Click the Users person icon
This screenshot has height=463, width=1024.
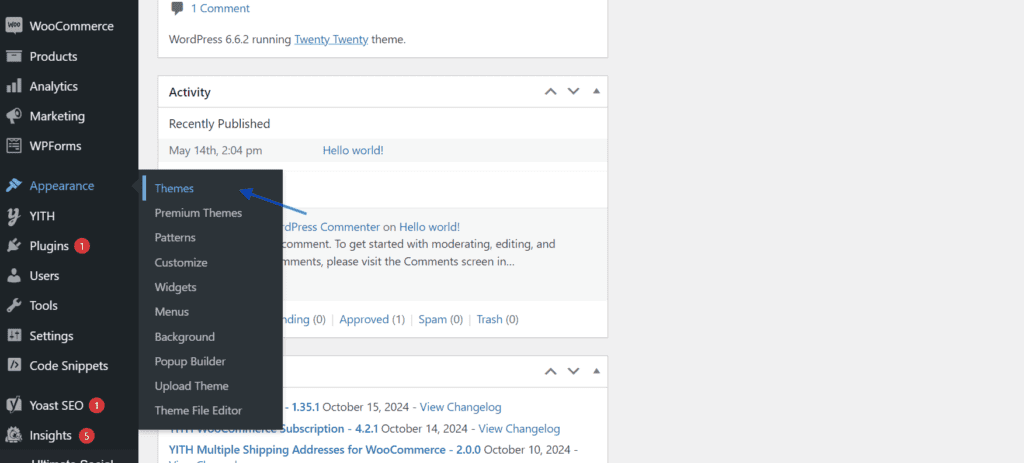pos(14,276)
